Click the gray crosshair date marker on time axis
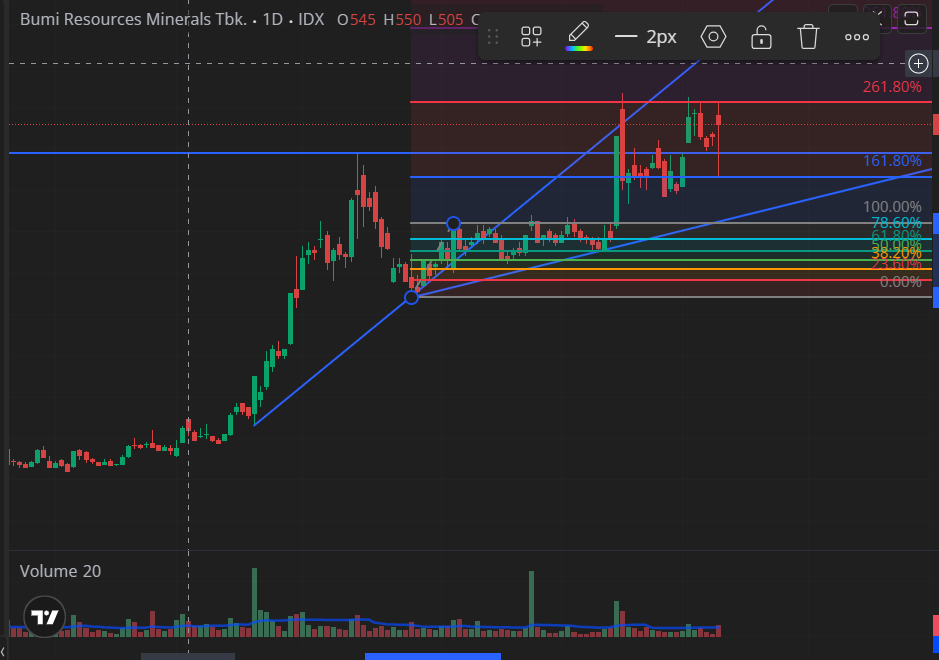939x660 pixels. (x=188, y=656)
